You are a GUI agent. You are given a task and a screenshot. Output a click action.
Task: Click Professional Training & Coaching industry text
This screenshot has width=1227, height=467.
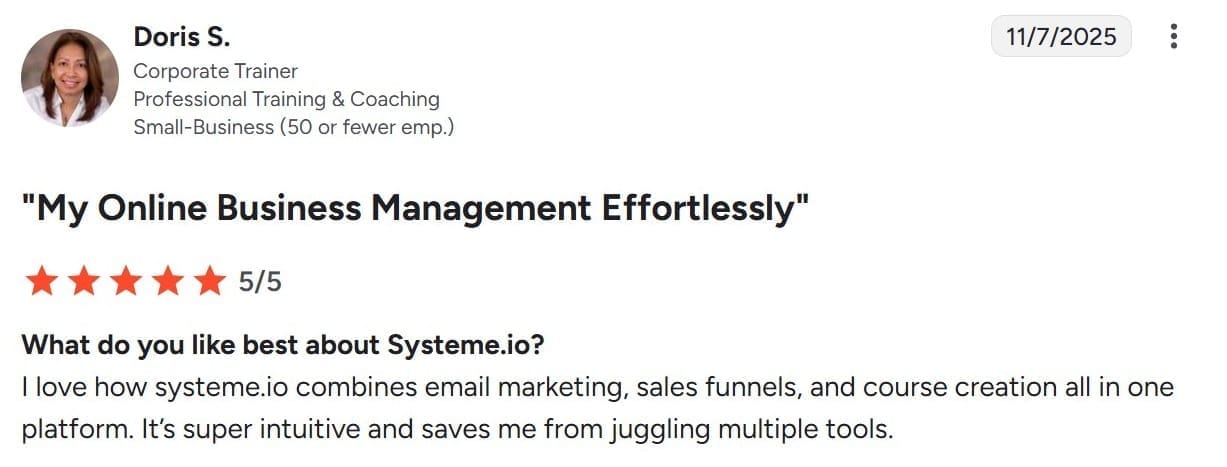pos(286,99)
